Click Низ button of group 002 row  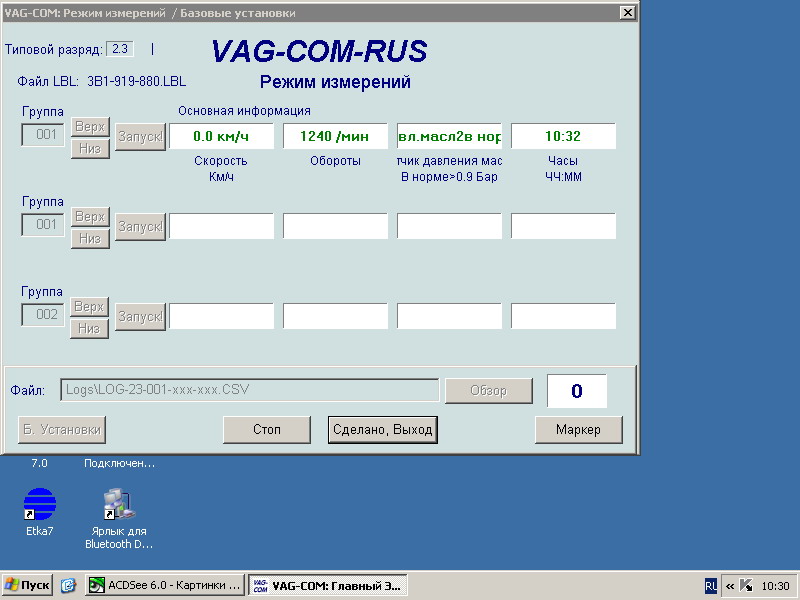[89, 329]
